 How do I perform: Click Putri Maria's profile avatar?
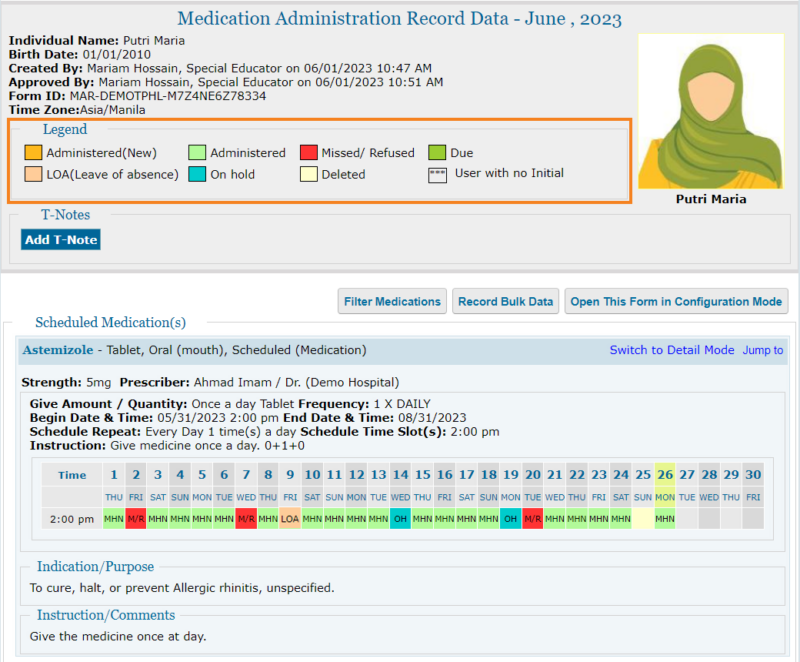point(711,112)
